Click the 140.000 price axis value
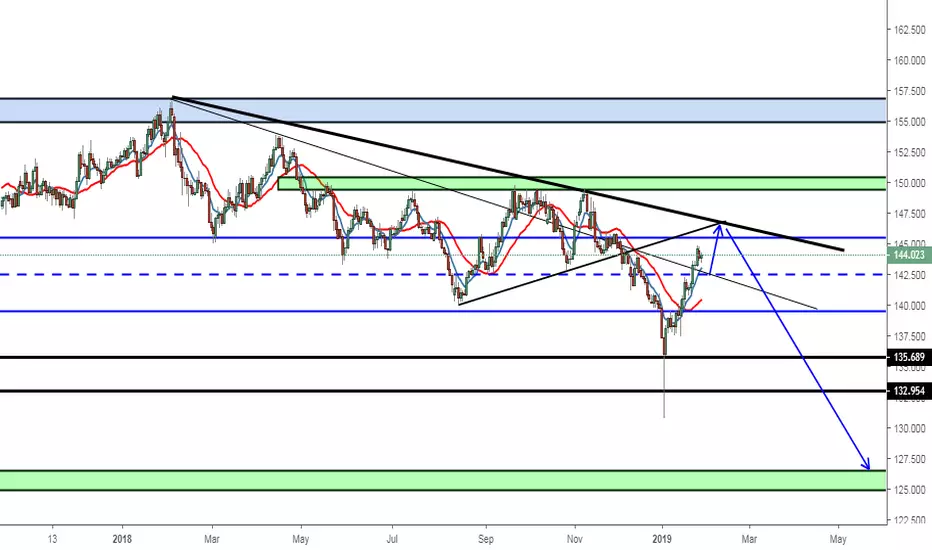This screenshot has width=932, height=550. pos(909,306)
